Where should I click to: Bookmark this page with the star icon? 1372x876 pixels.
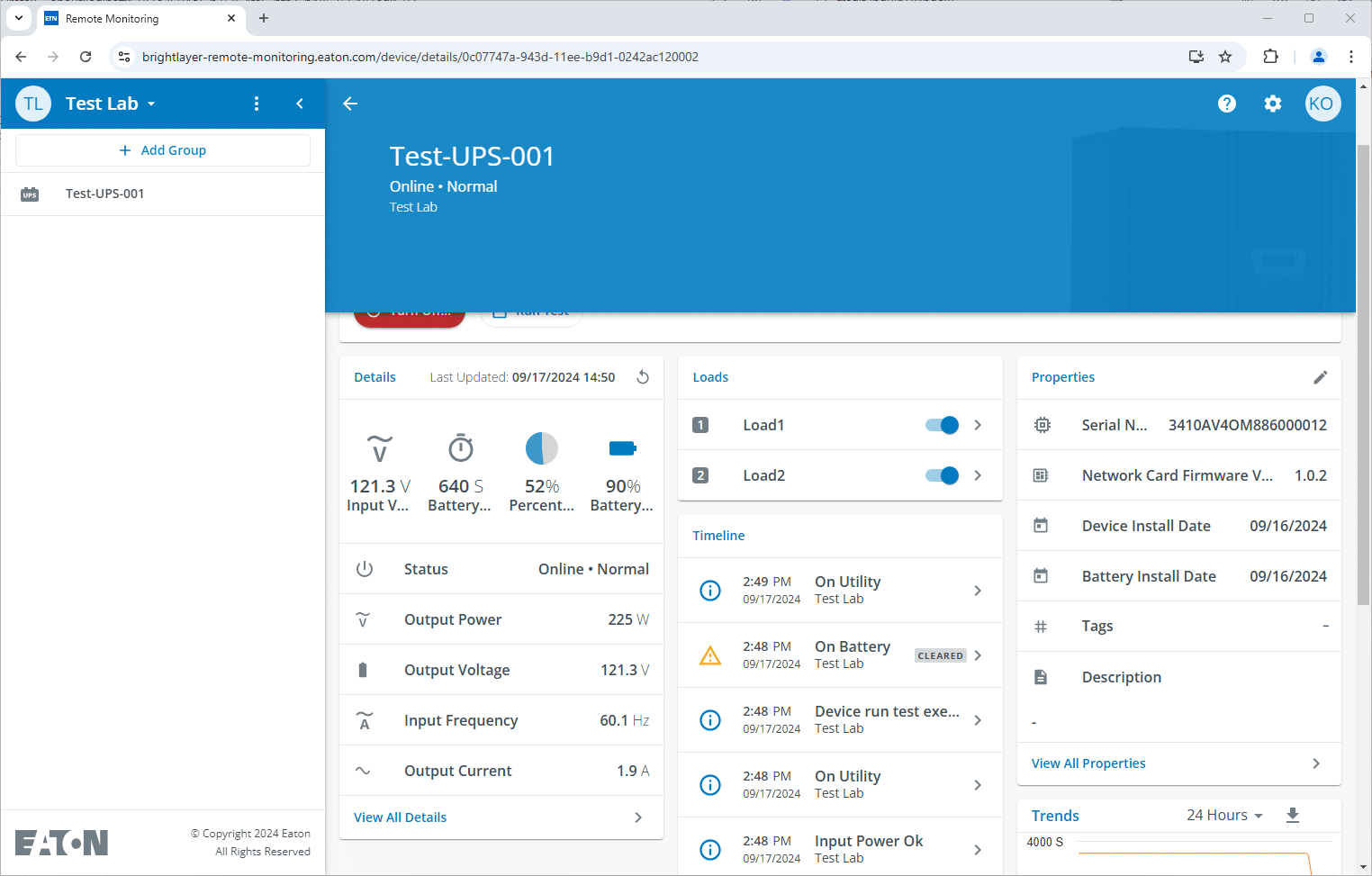1225,57
